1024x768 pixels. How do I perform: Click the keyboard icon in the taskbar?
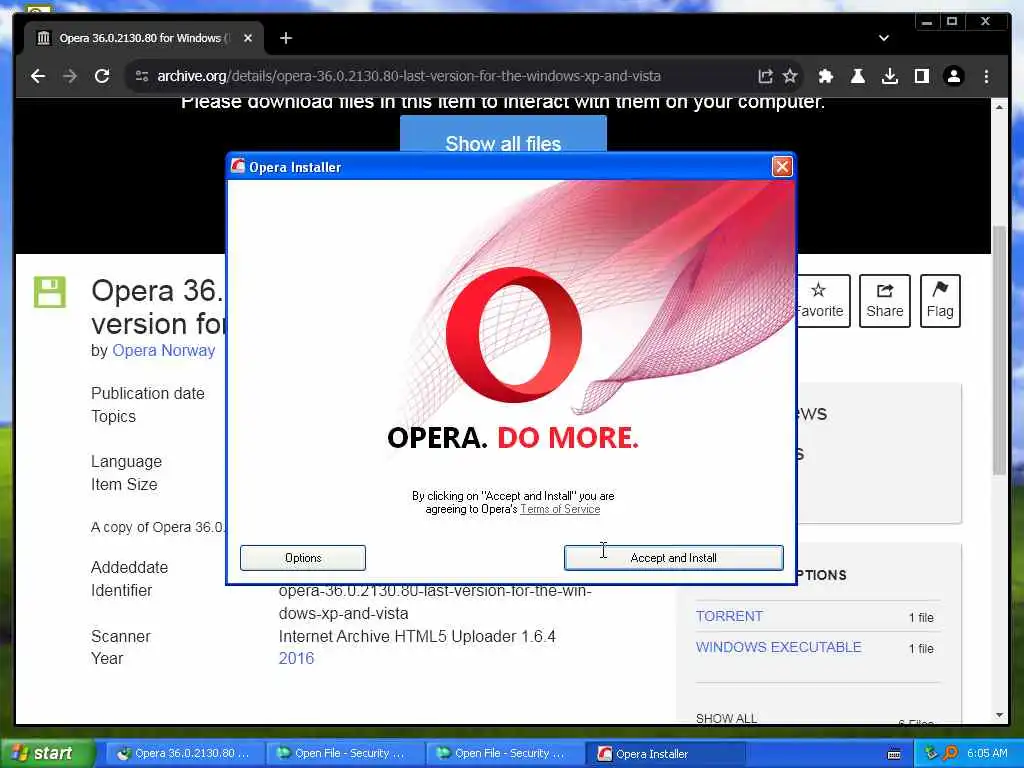(x=894, y=754)
